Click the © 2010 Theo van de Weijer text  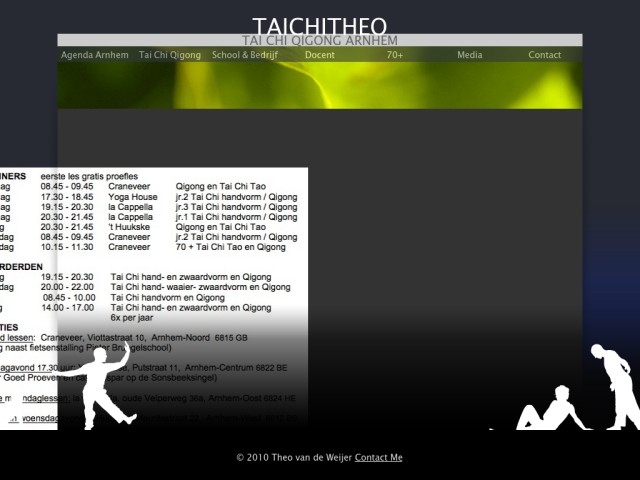(x=294, y=457)
